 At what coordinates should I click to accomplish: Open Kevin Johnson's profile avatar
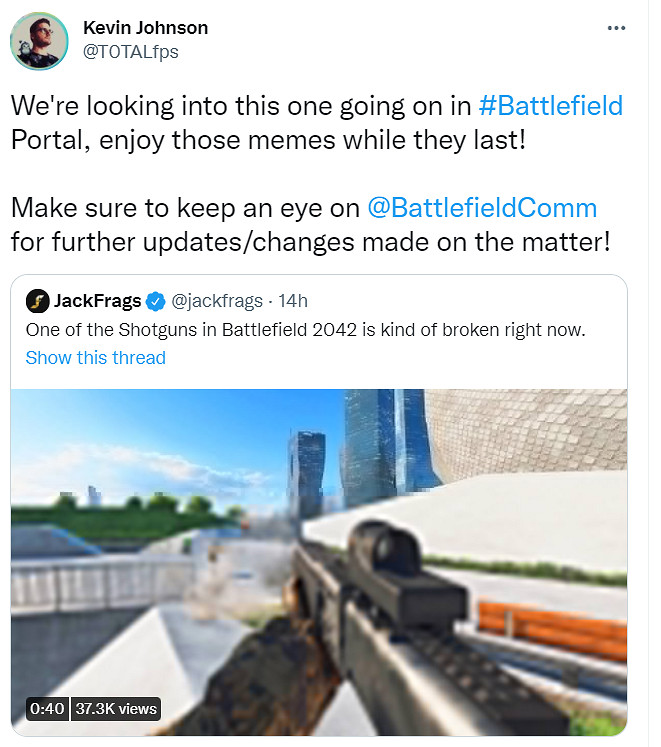(39, 41)
